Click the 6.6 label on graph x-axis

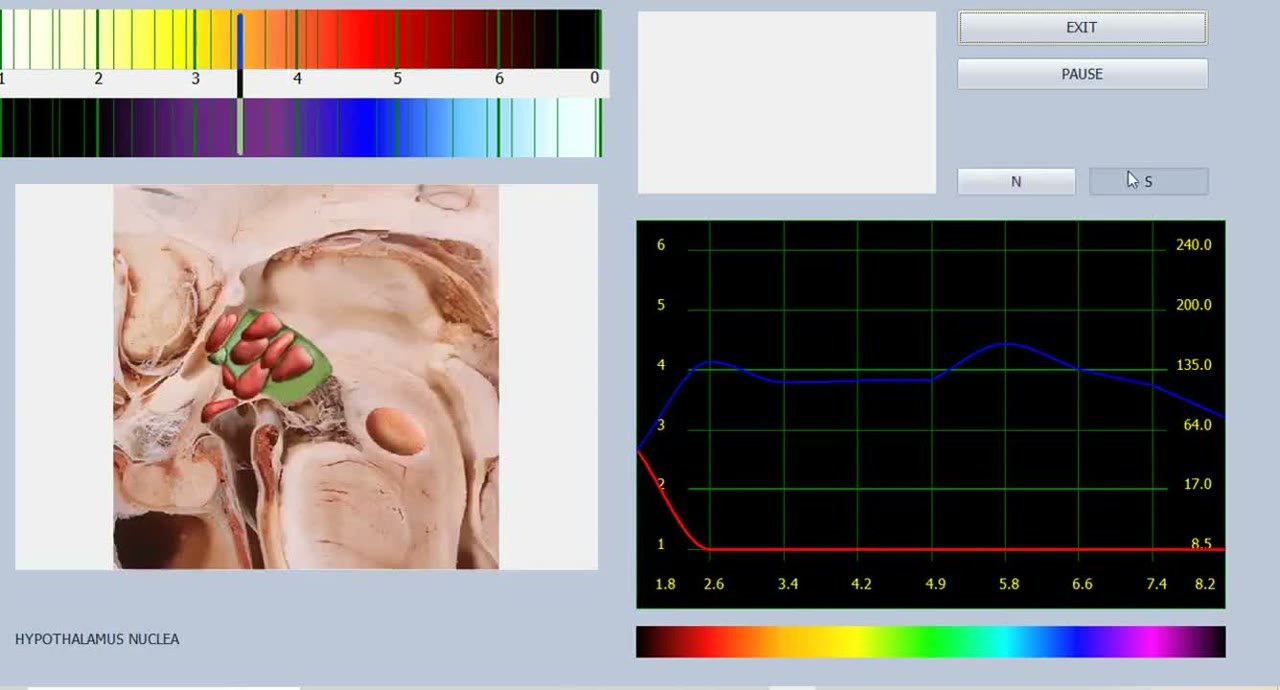pyautogui.click(x=1082, y=584)
